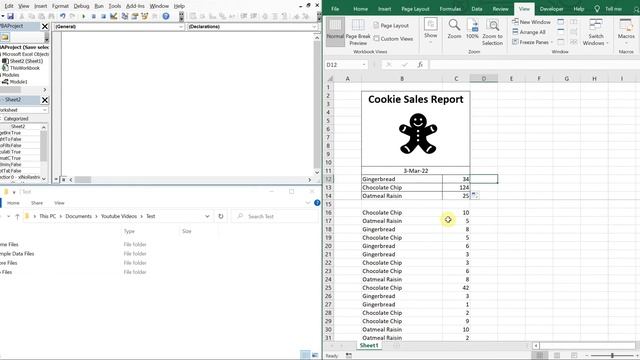Viewport: 640px width, 360px height.
Task: Switch to the Developer tab in Excel
Action: pyautogui.click(x=551, y=9)
